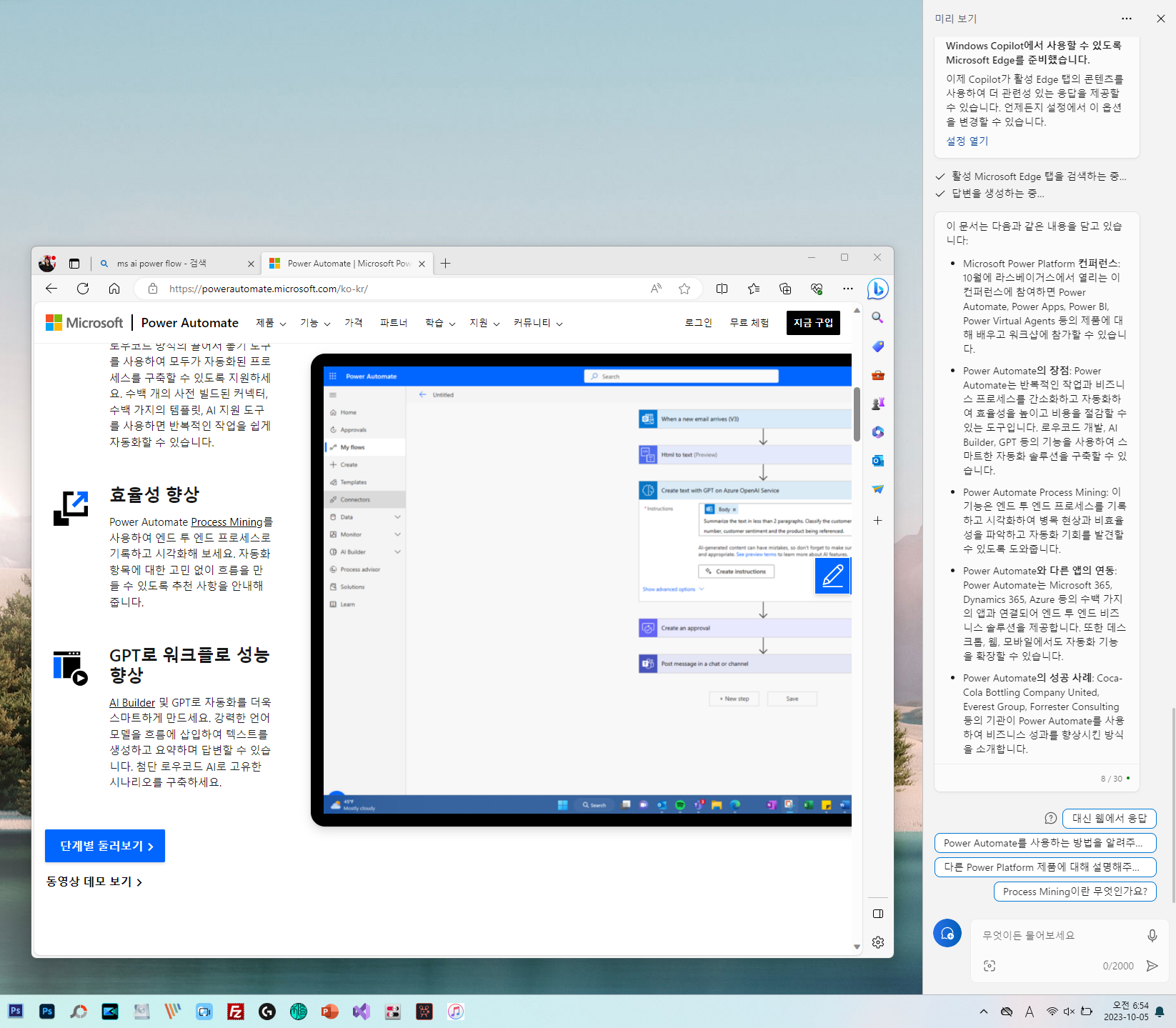The width and height of the screenshot is (1176, 1028).
Task: Open Read aloud icon in address bar
Action: click(x=656, y=289)
